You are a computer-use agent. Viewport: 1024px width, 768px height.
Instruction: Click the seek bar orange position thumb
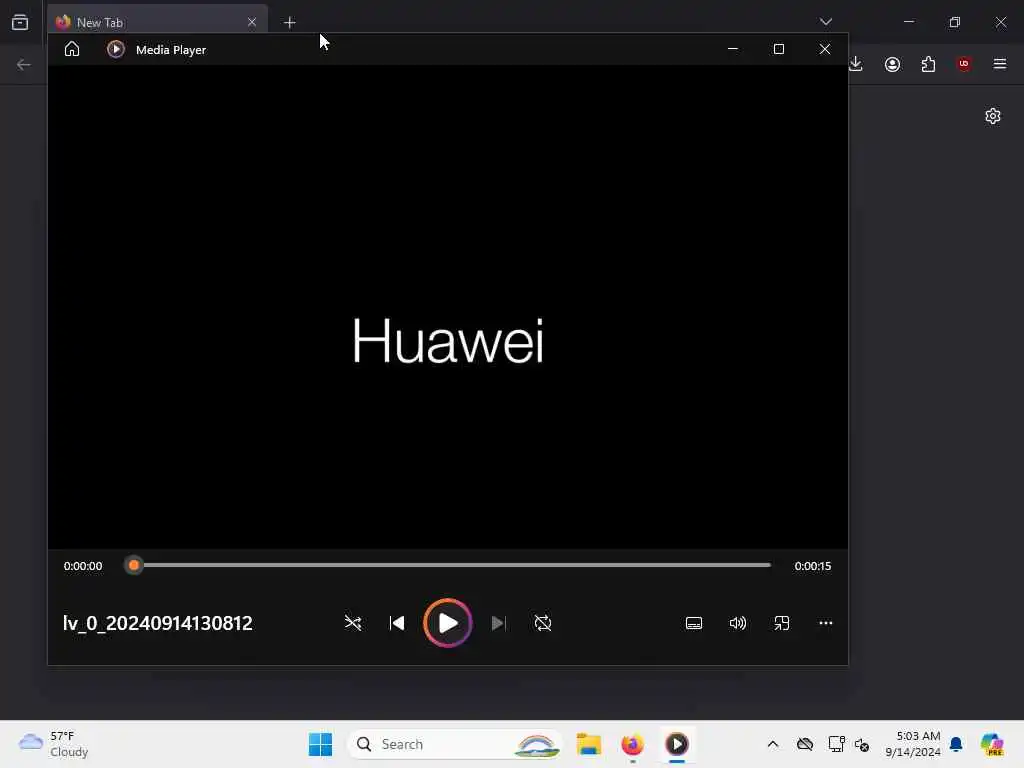tap(134, 566)
